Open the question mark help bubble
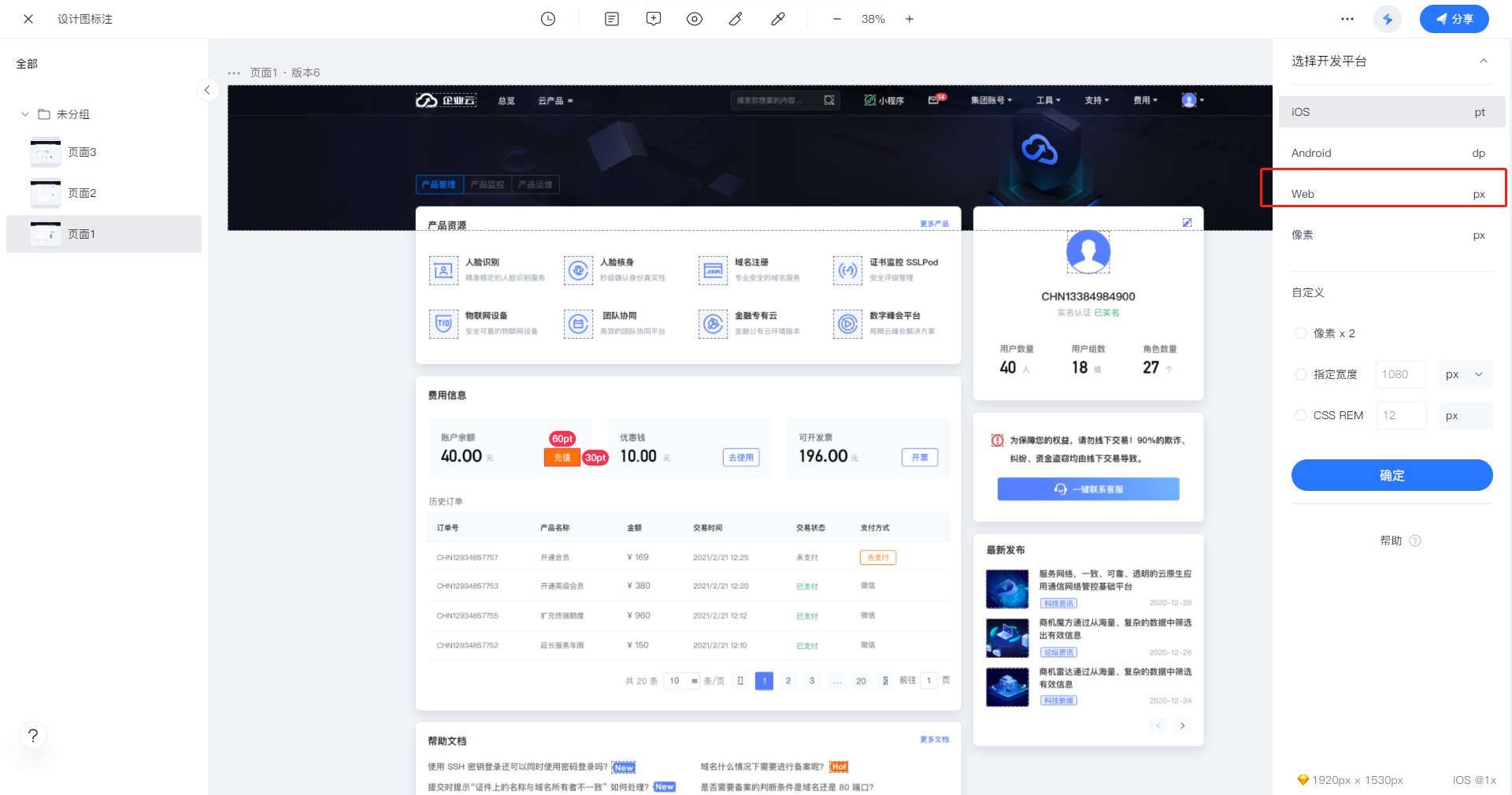The image size is (1512, 795). (x=33, y=736)
